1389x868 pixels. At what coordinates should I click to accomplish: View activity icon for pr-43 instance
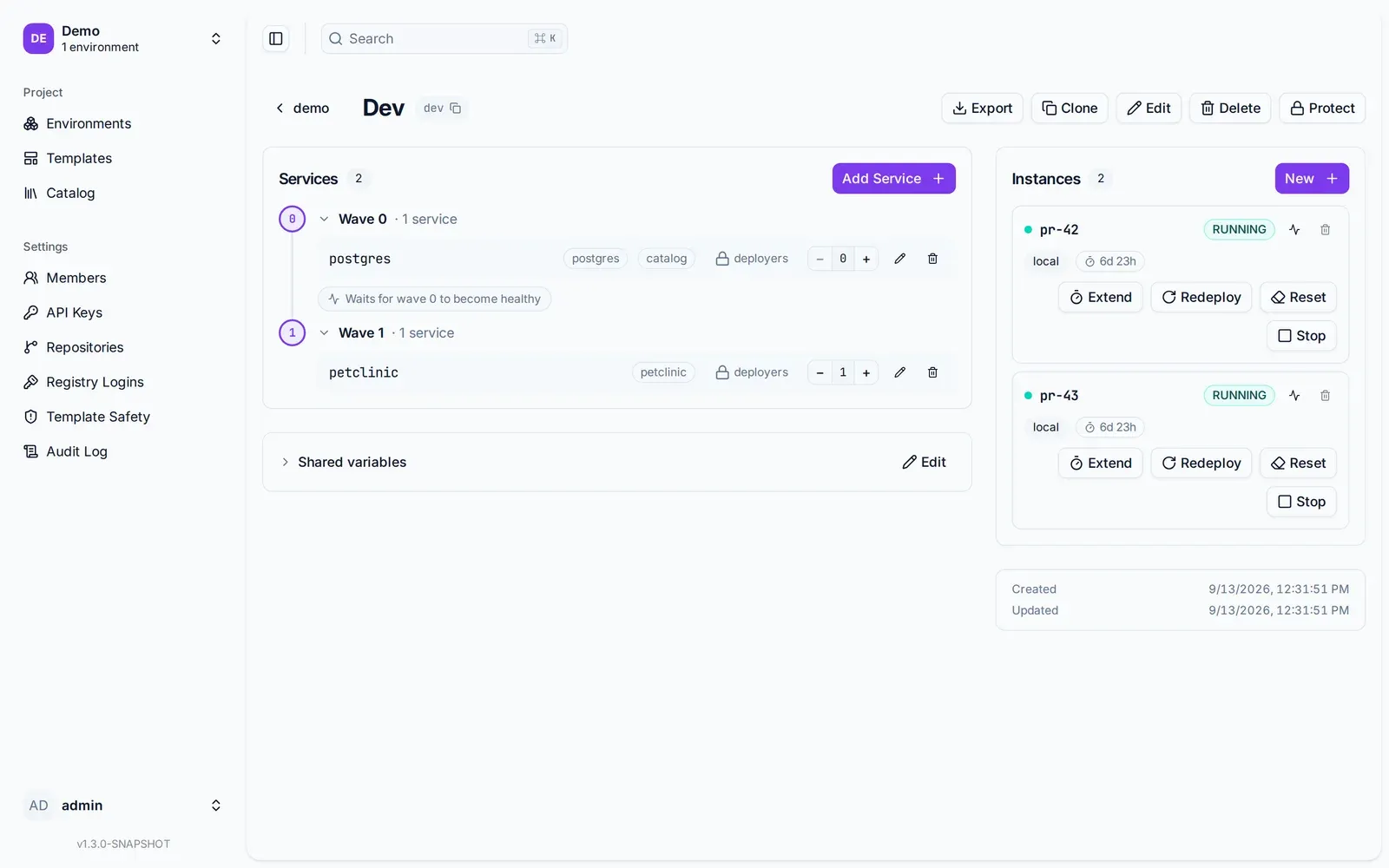pyautogui.click(x=1294, y=395)
